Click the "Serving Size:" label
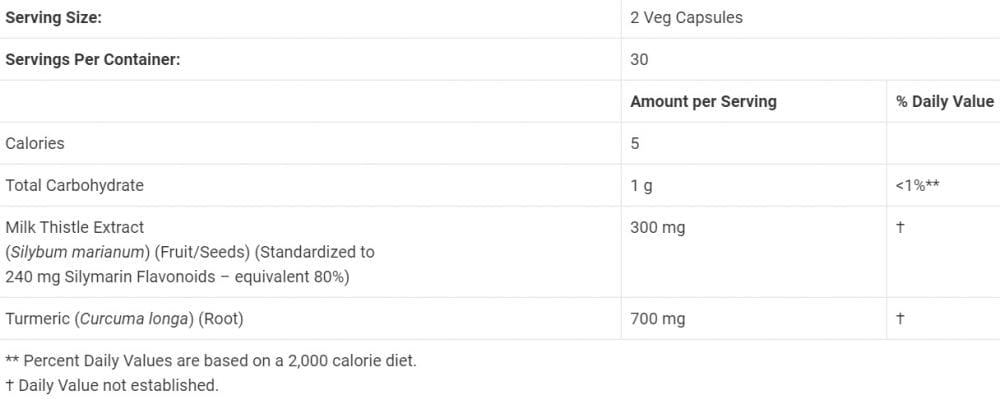The width and height of the screenshot is (1000, 400). click(x=54, y=17)
